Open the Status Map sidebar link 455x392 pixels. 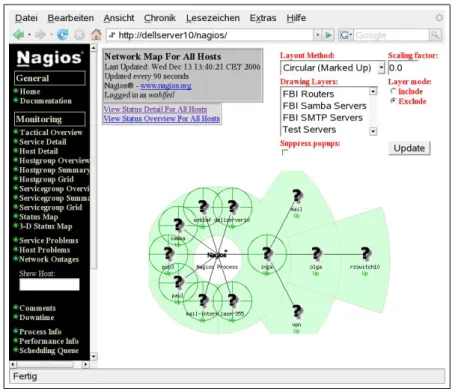[39, 217]
